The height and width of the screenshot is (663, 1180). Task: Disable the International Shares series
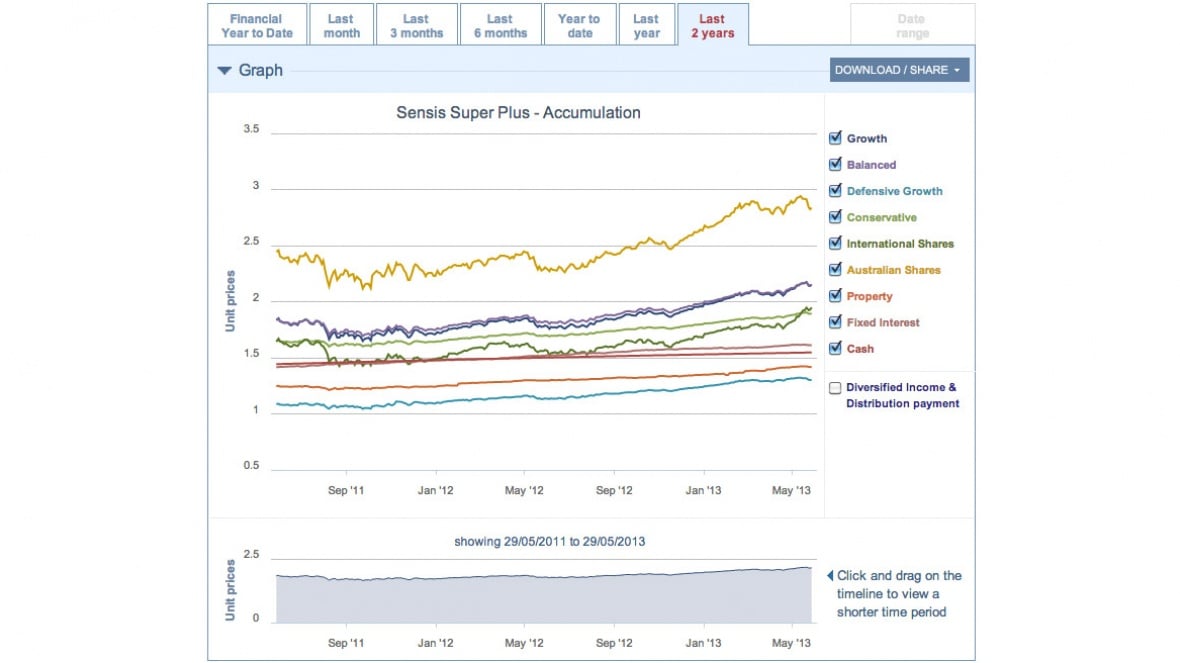(835, 243)
